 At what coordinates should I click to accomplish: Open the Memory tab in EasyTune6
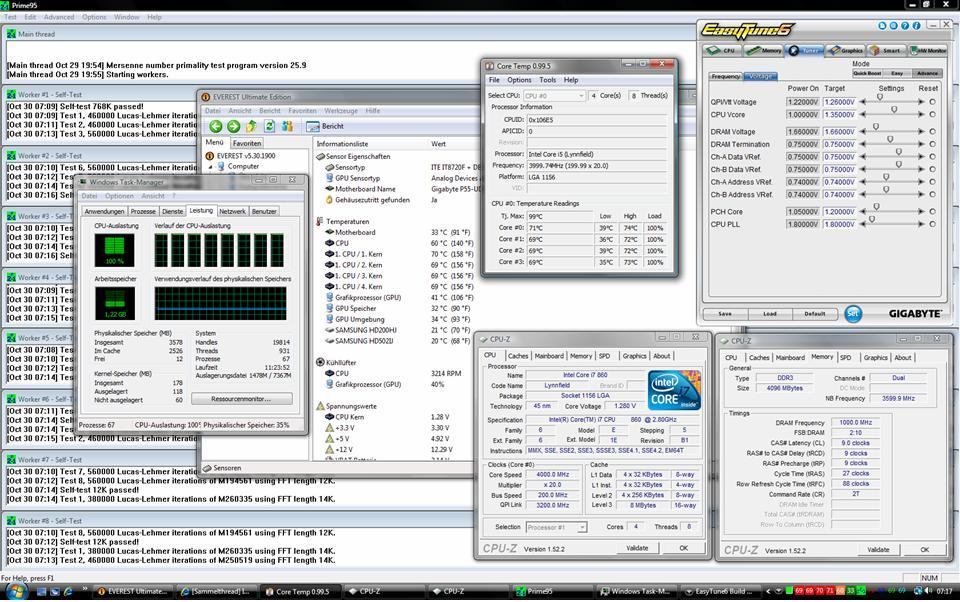pos(763,50)
